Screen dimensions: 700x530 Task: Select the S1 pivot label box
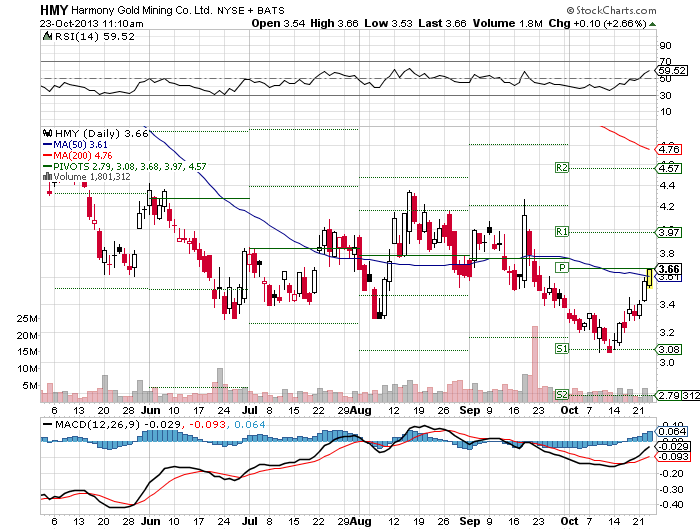click(562, 348)
